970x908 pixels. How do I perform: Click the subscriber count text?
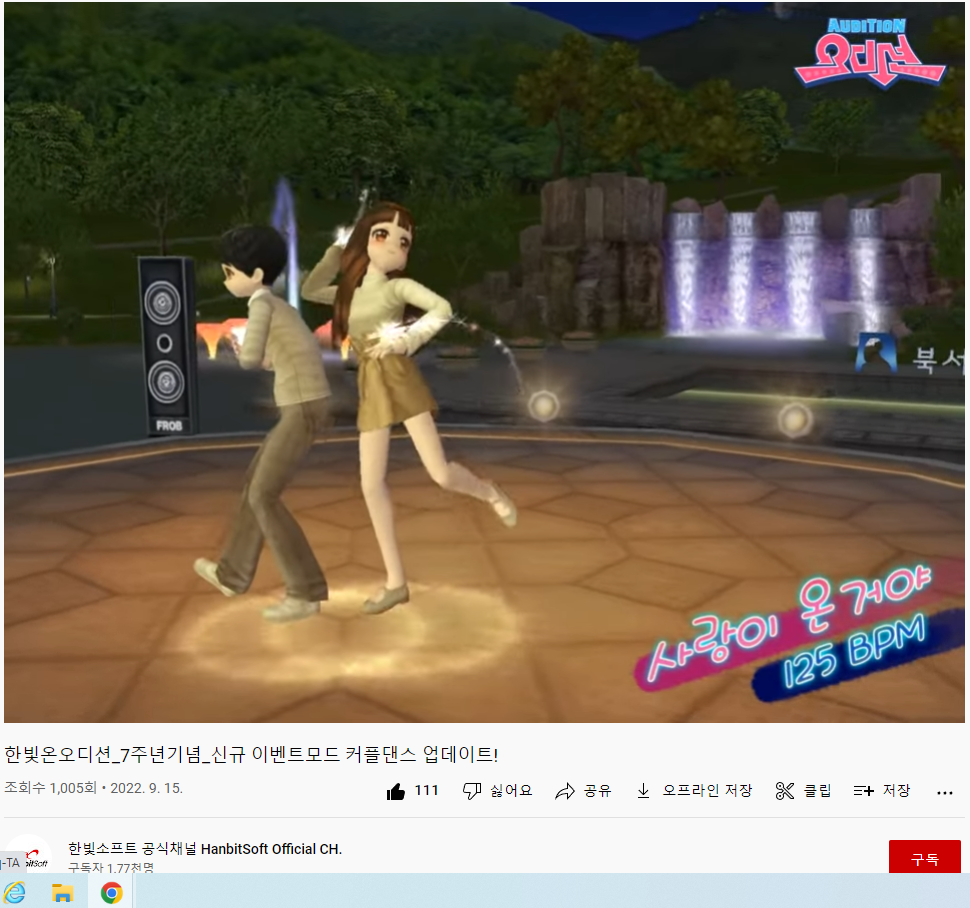pyautogui.click(x=111, y=868)
